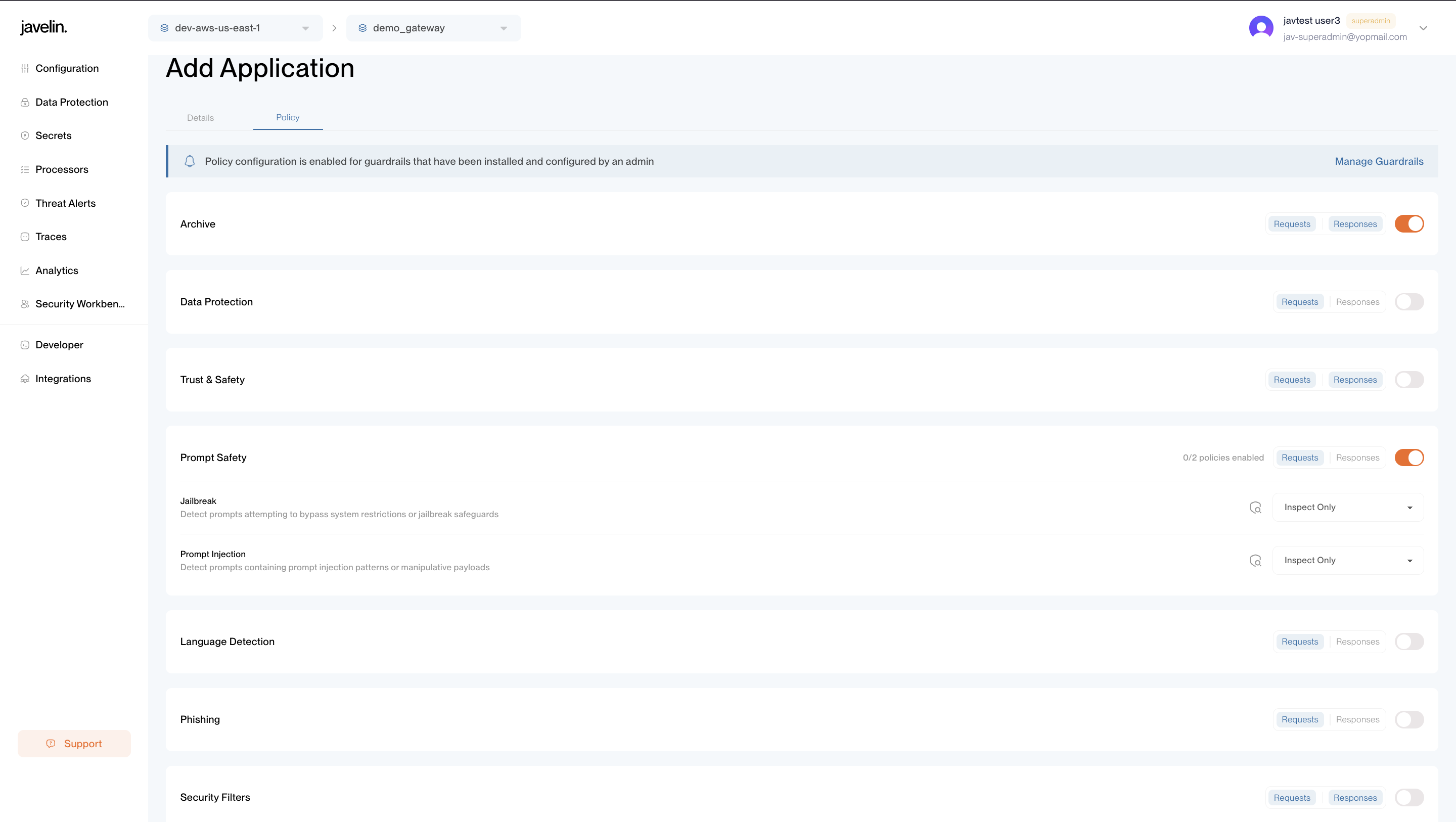Turn off the Prompt Safety toggle
Screen dimensions: 1456x822
(x=1409, y=458)
